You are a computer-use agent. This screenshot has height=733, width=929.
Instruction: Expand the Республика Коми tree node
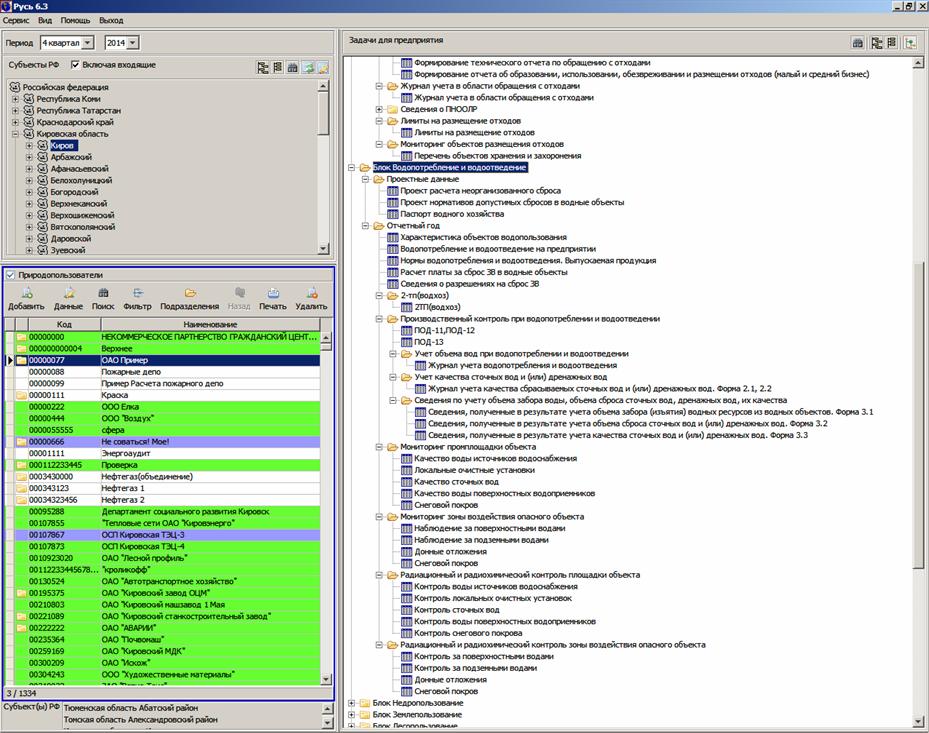point(15,99)
